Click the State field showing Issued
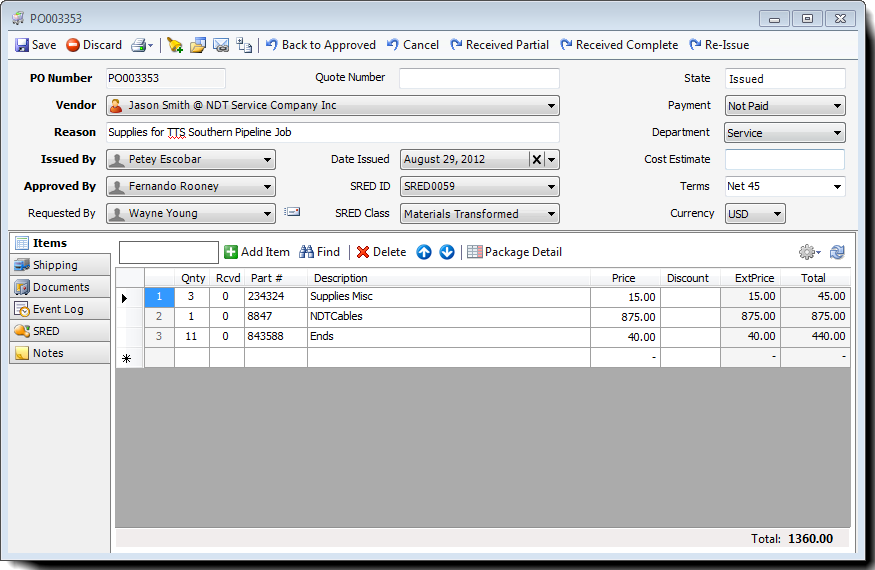Image resolution: width=875 pixels, height=570 pixels. (785, 79)
